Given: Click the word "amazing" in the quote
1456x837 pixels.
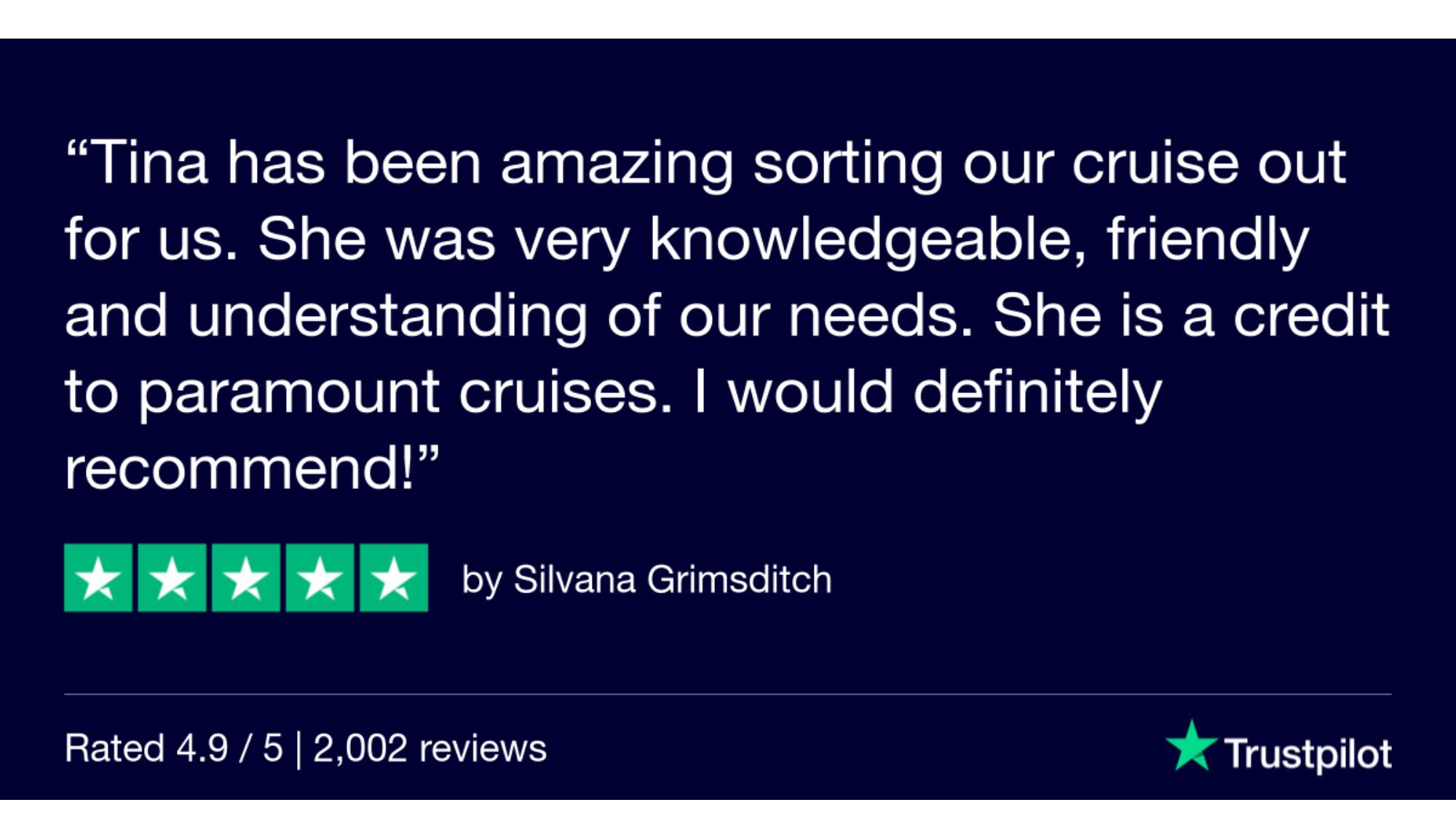Looking at the screenshot, I should coord(617,163).
